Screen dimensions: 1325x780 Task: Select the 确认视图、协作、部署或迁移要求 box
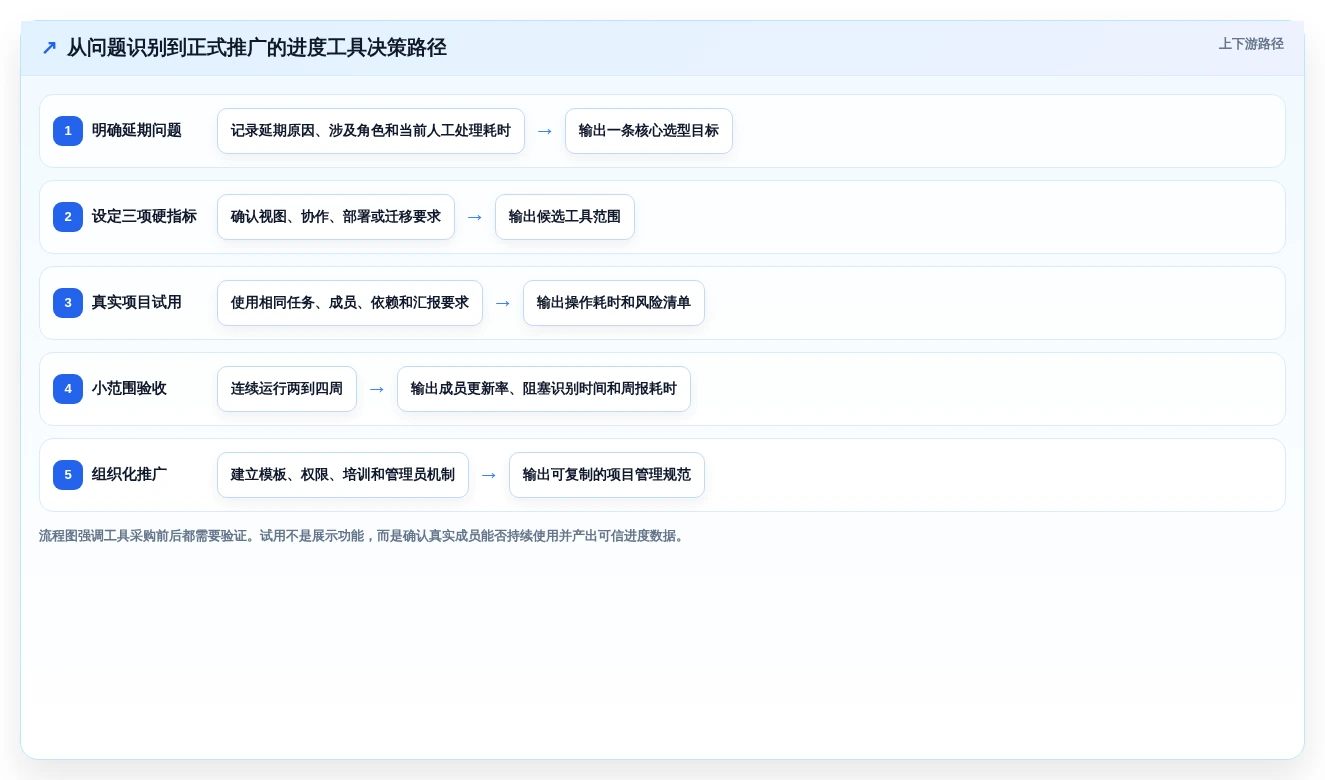click(336, 217)
